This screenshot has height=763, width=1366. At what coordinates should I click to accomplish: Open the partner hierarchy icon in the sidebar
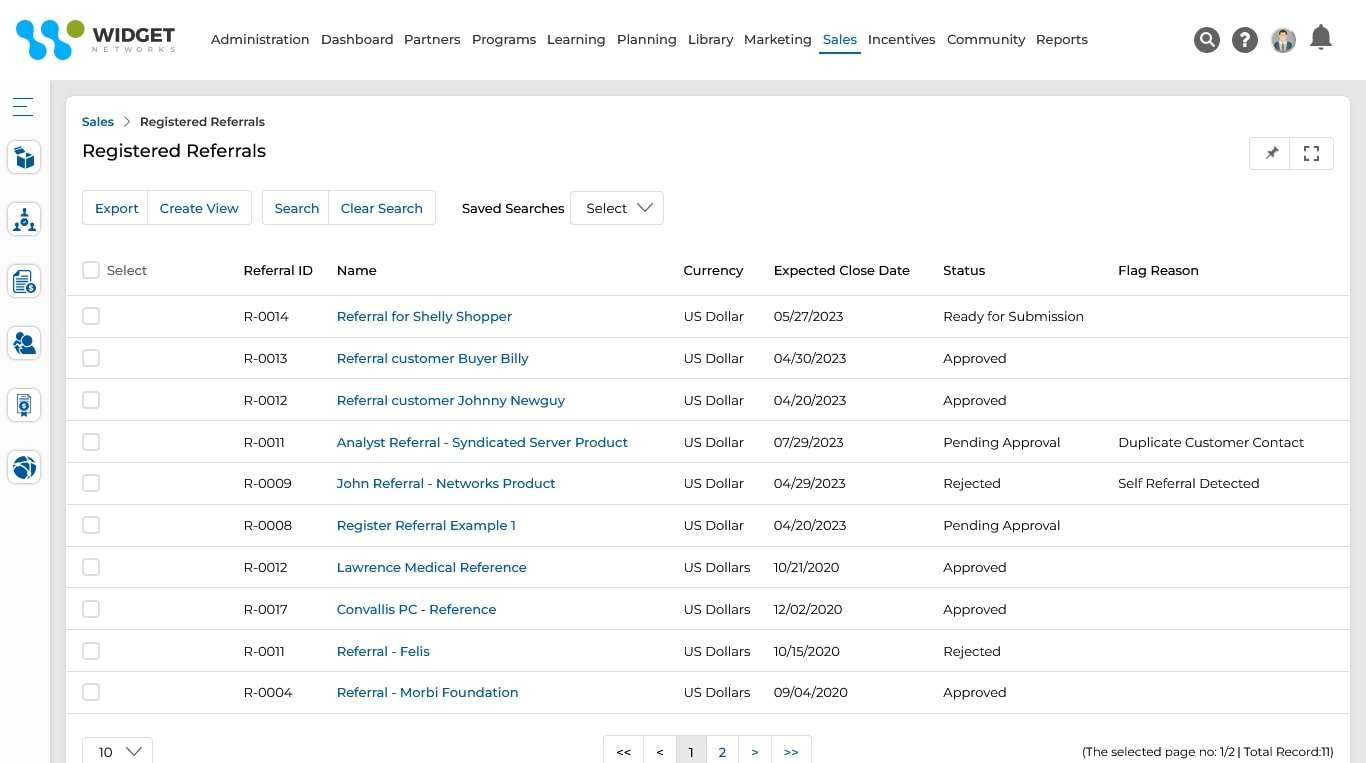24,219
